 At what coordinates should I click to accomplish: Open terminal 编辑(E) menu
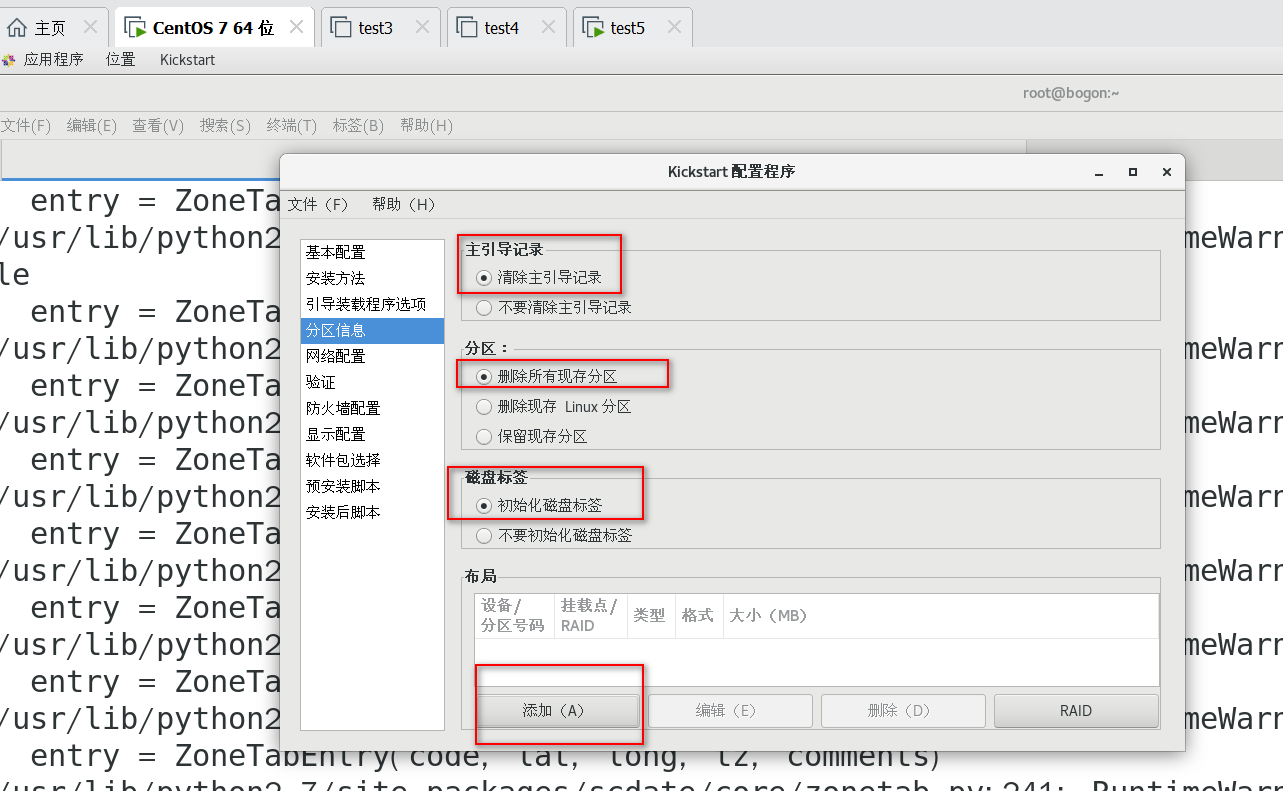pos(92,126)
